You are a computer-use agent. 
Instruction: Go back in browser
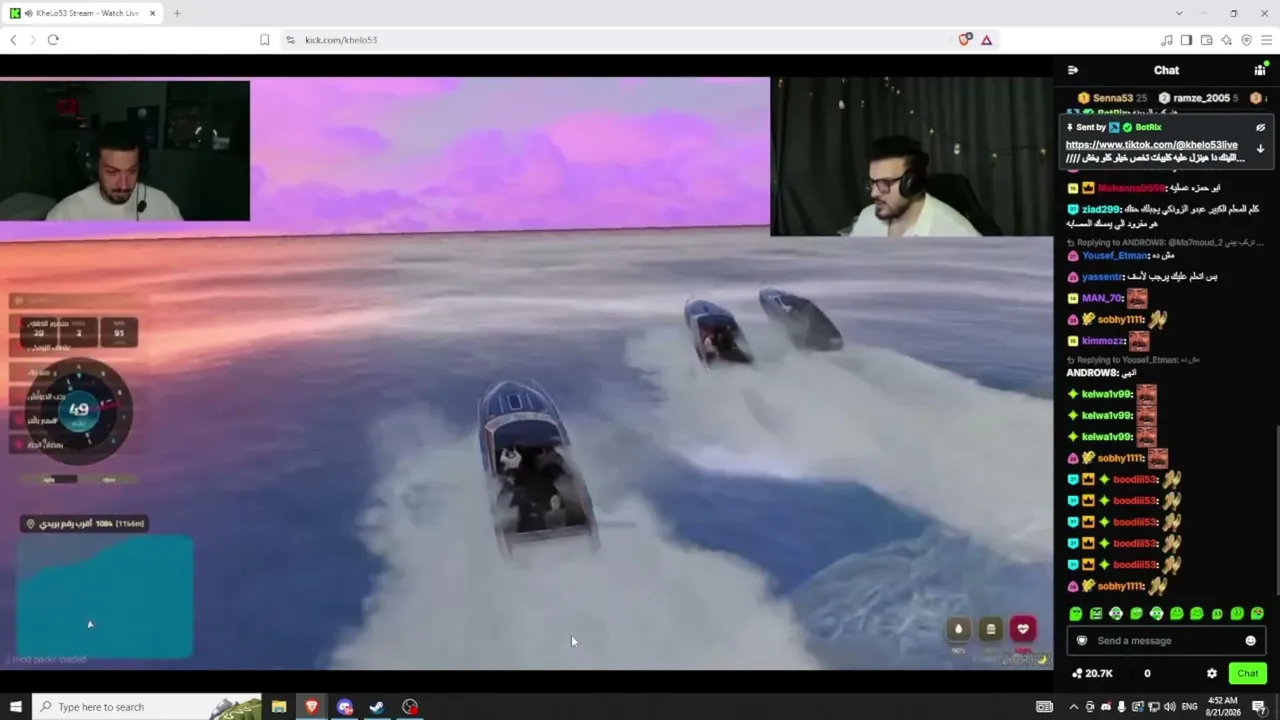point(13,40)
